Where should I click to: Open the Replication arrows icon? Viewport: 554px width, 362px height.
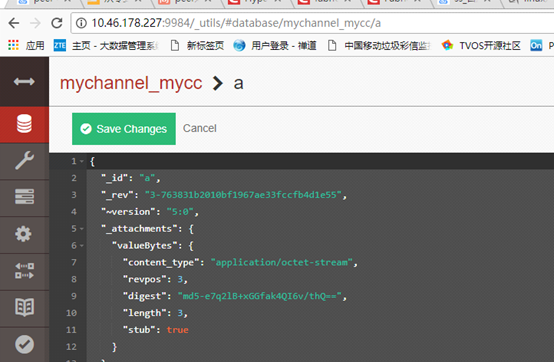pyautogui.click(x=24, y=271)
